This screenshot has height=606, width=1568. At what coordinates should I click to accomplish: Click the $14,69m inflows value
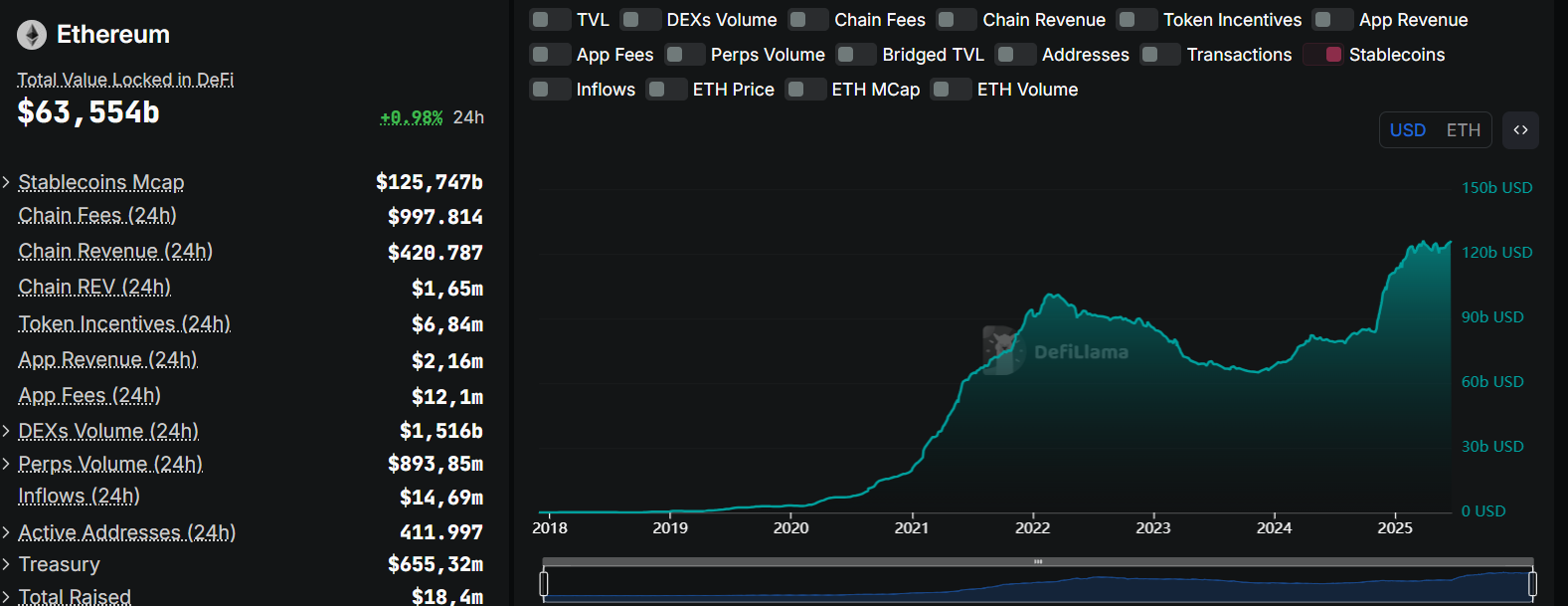click(441, 497)
